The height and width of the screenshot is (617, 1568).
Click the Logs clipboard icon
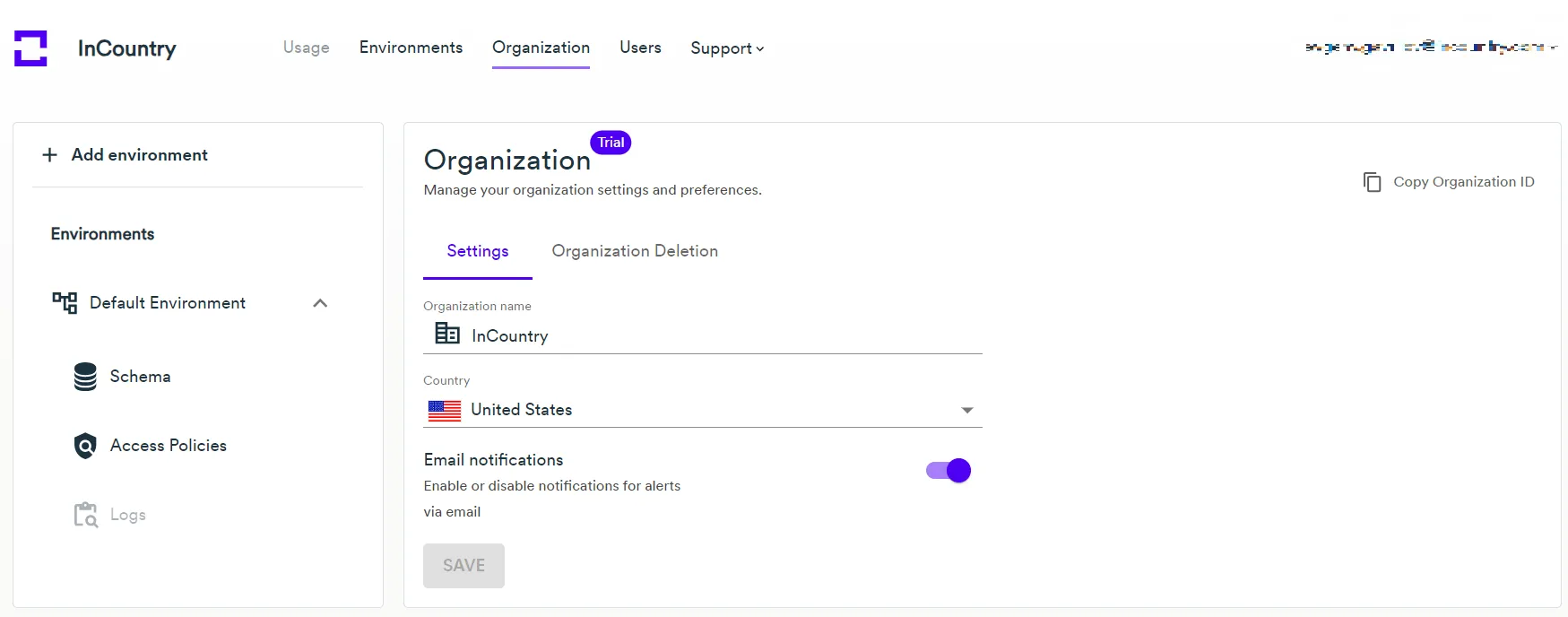pos(85,515)
